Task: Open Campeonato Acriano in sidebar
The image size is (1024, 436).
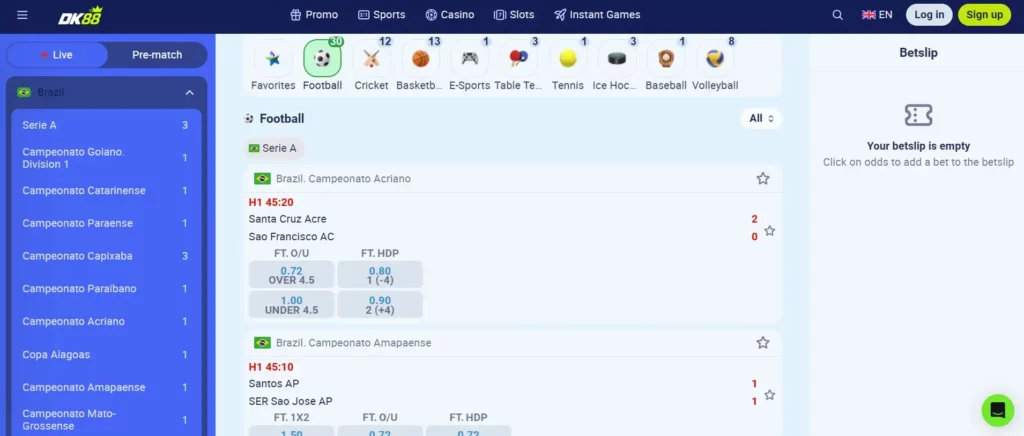Action: pos(105,321)
